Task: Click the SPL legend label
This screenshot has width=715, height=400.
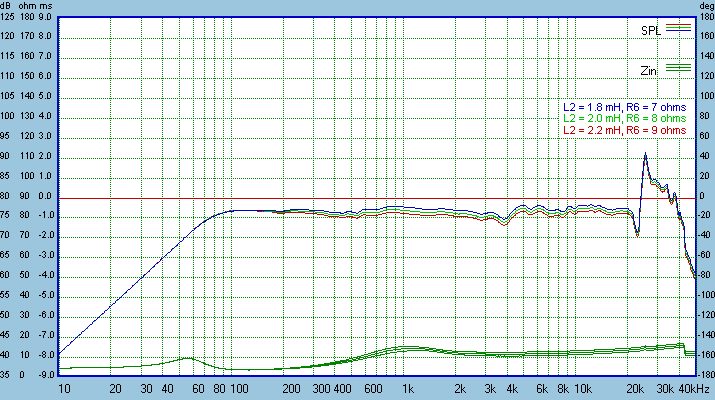Action: [651, 30]
